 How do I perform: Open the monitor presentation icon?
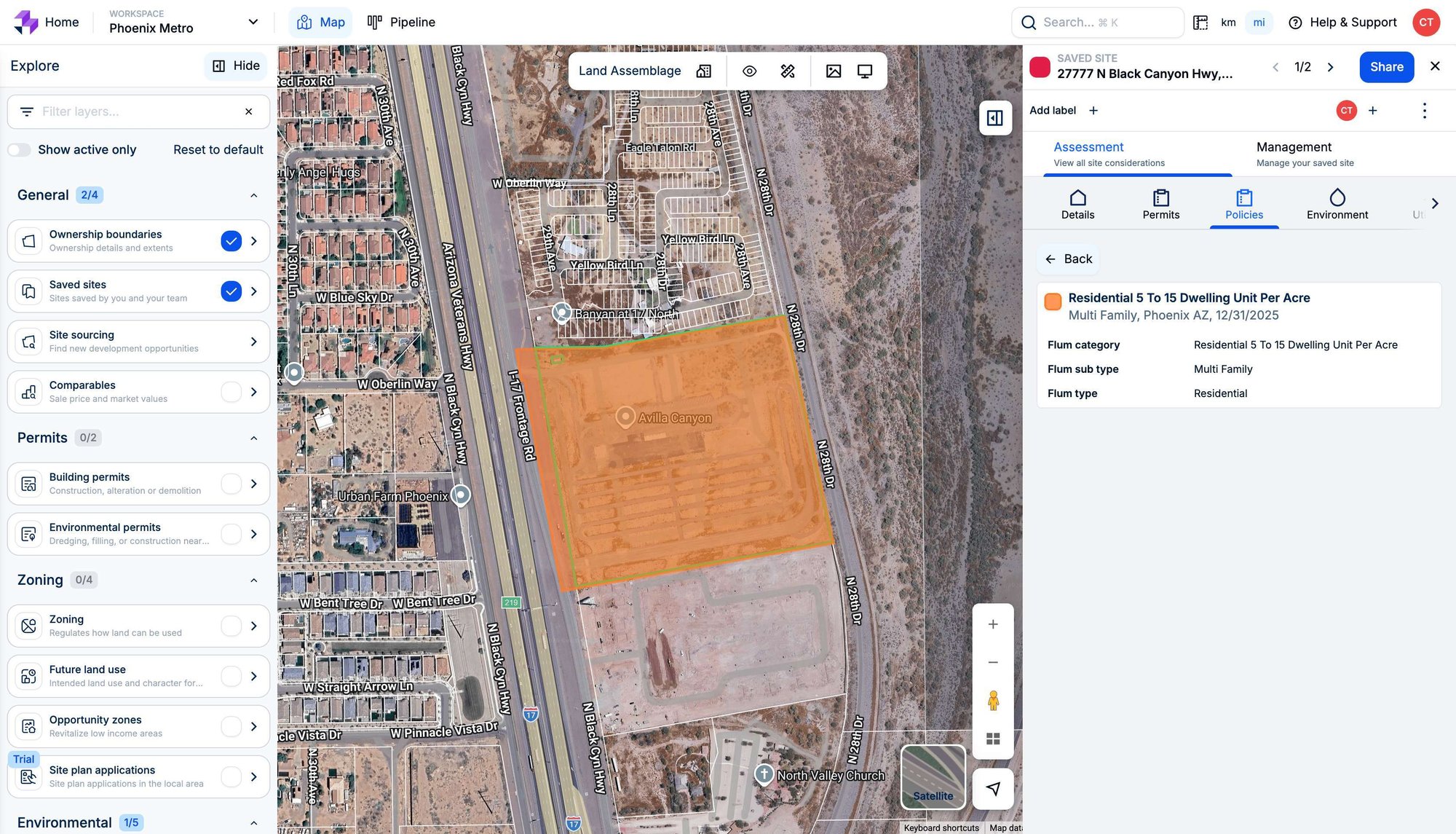pos(864,71)
